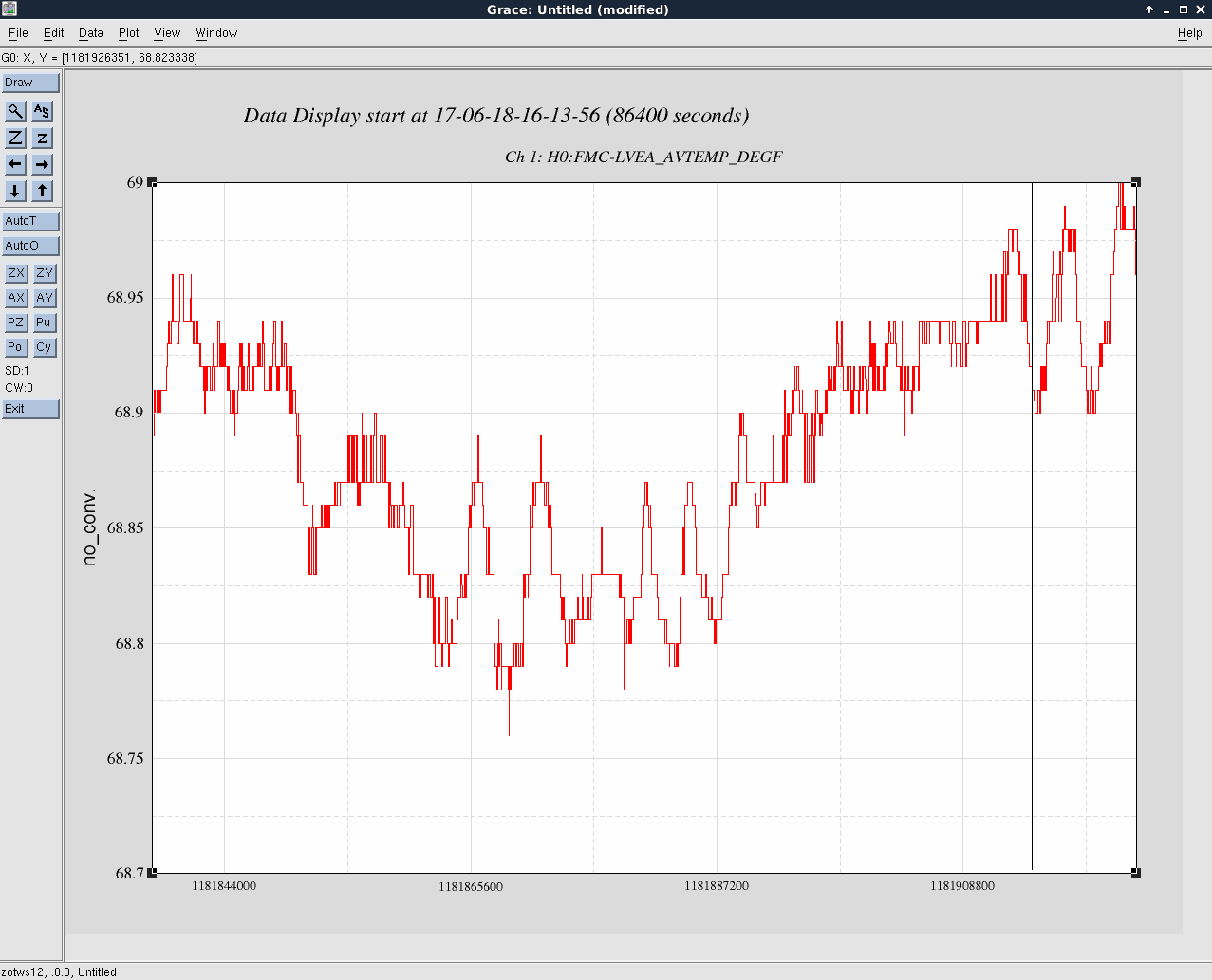Click the ZY button
The image size is (1212, 980).
point(45,273)
